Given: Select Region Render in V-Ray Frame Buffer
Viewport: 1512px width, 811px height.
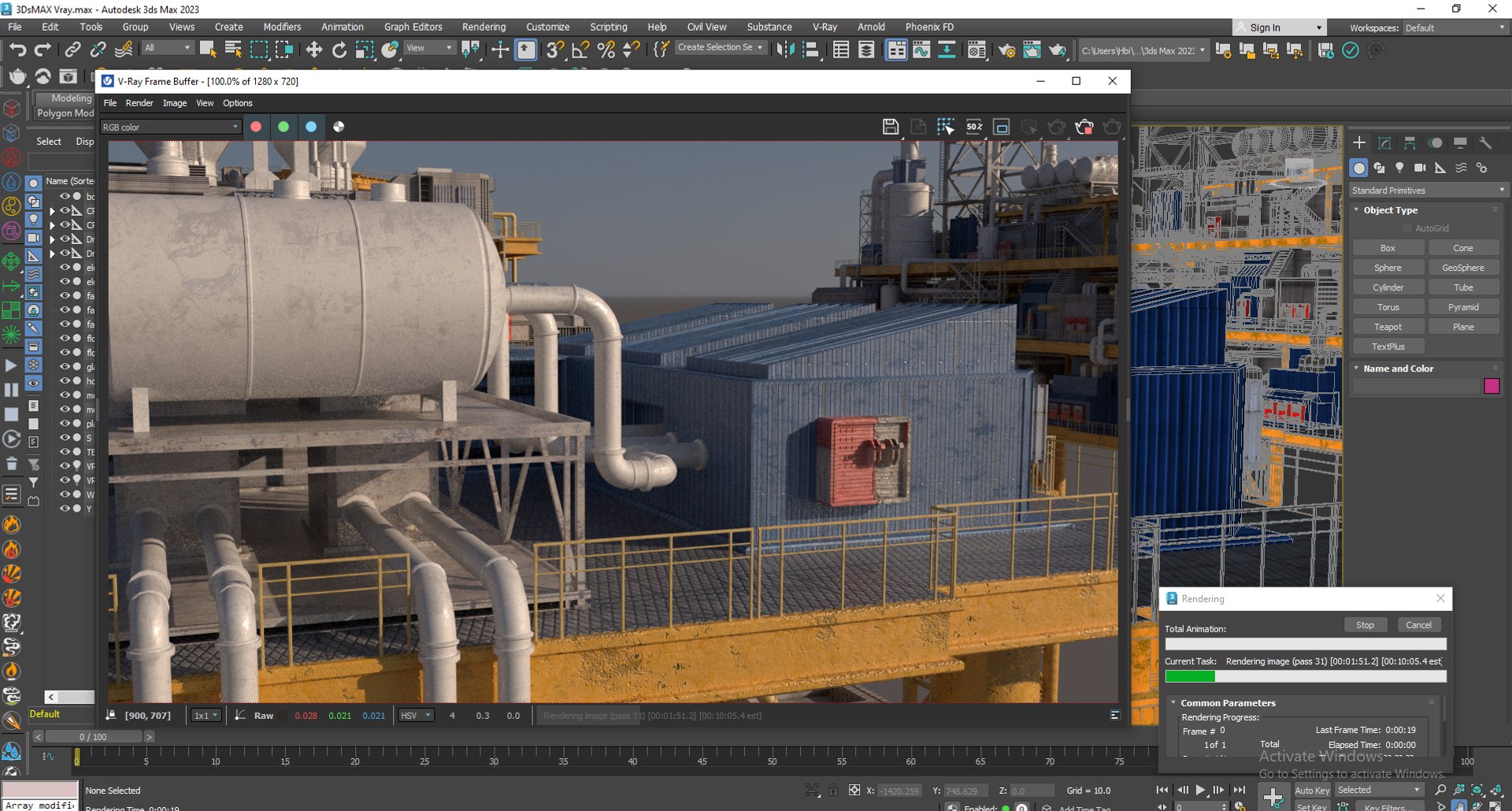Looking at the screenshot, I should (x=946, y=127).
